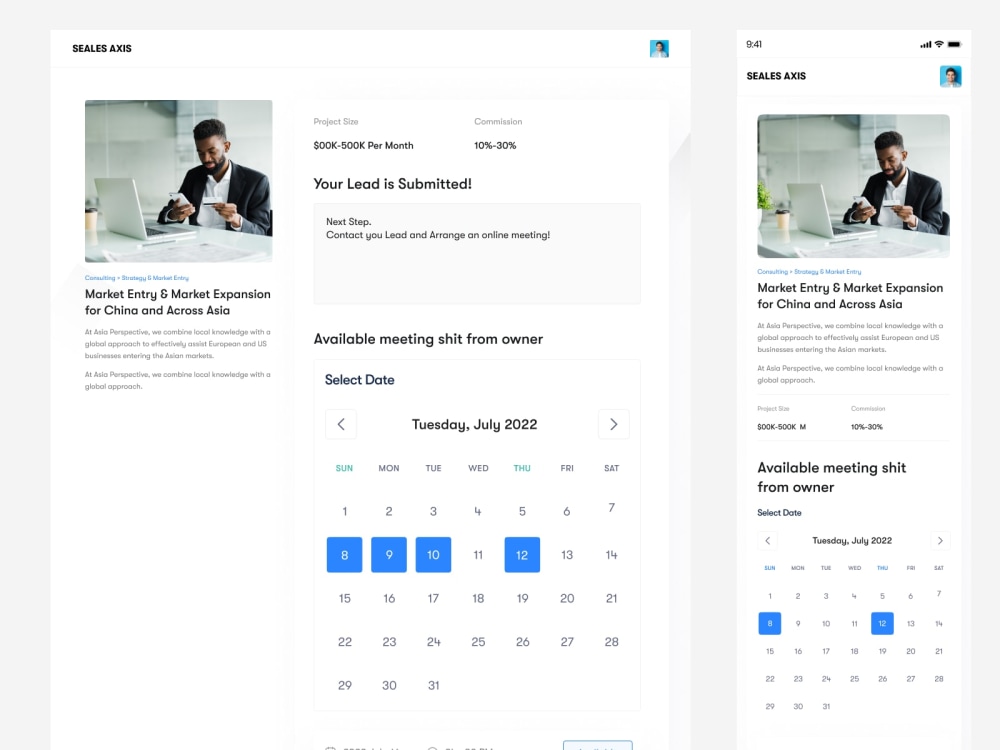Pick date 13 in desktop calendar

pos(567,555)
